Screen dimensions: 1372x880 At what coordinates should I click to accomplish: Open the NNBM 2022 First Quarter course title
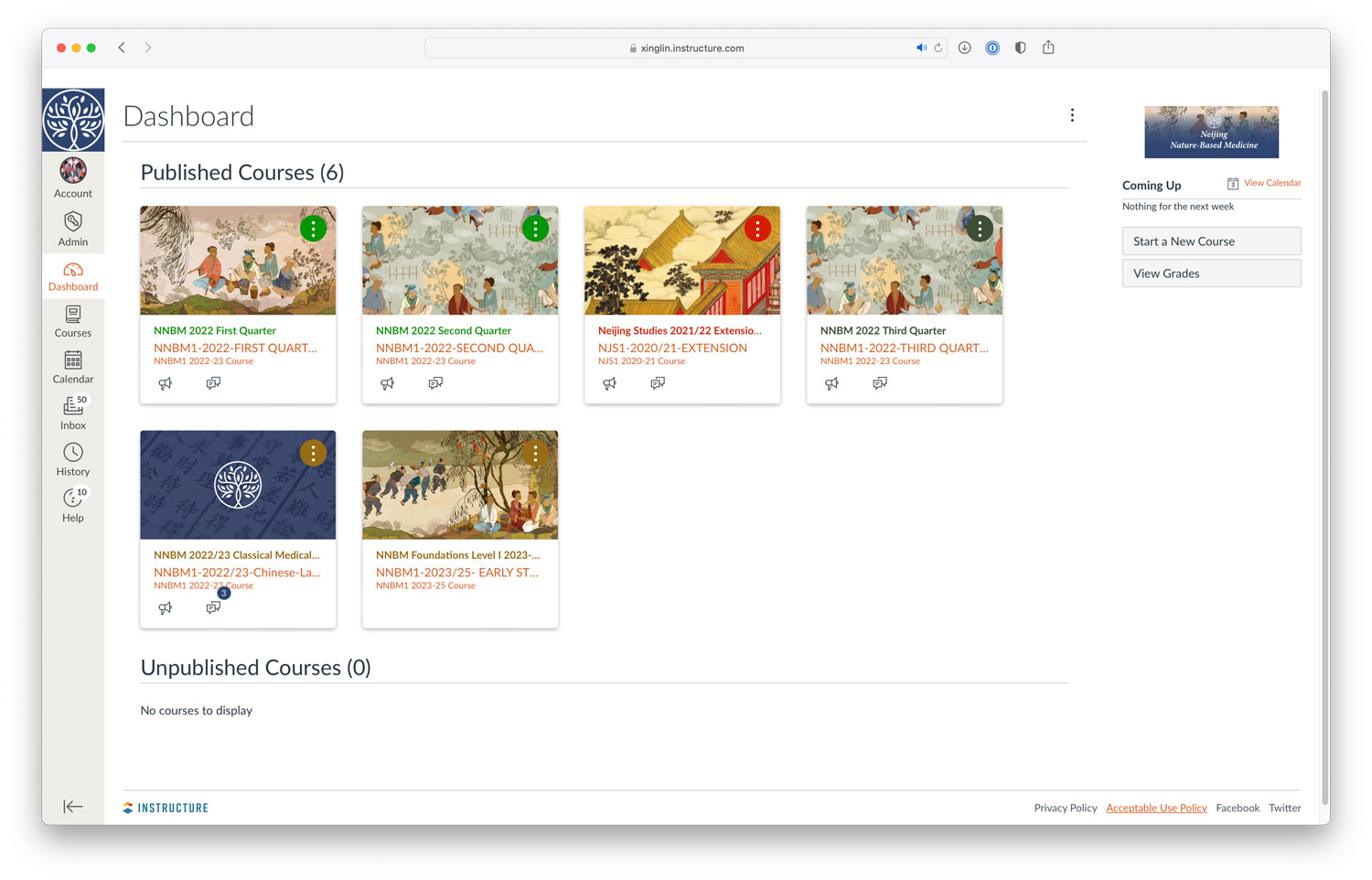click(x=215, y=330)
